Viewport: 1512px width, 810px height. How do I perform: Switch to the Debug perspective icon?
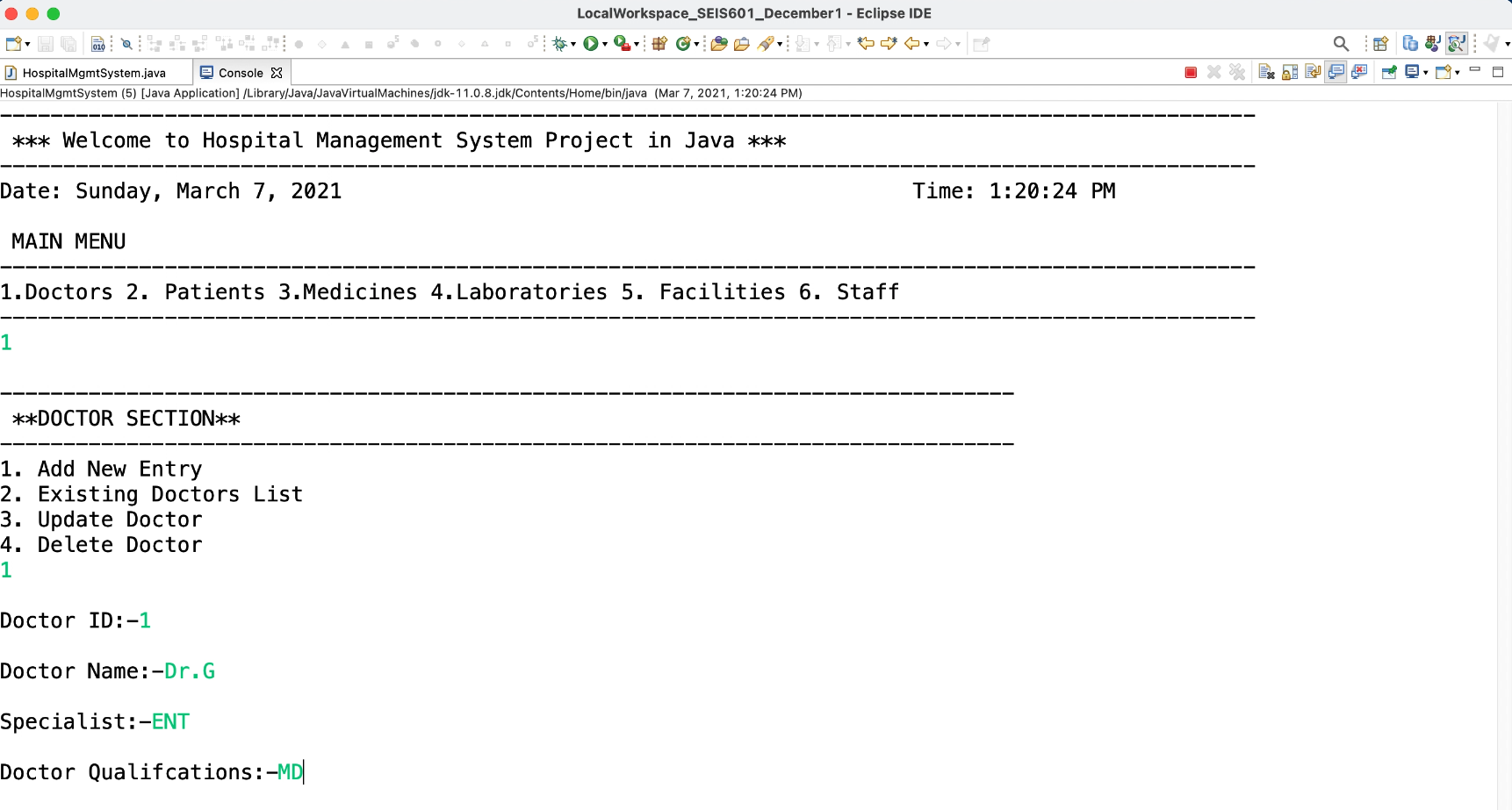(x=1457, y=44)
